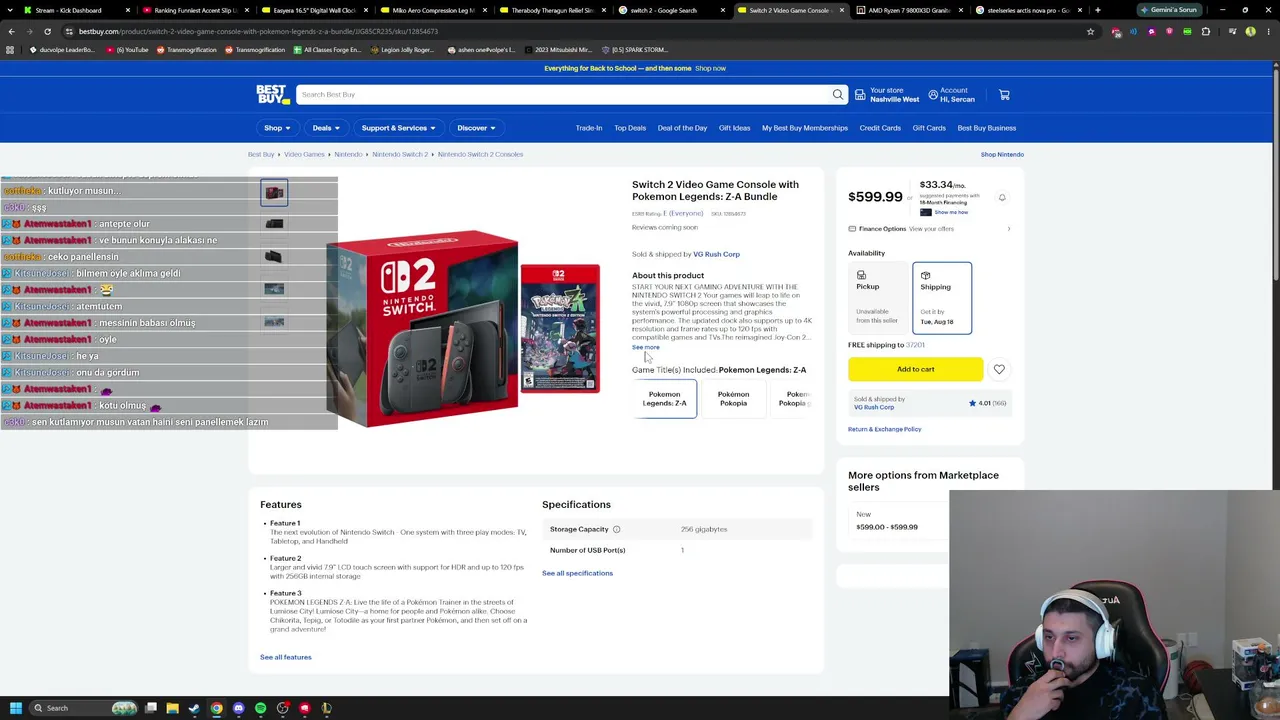Screen dimensions: 1280x720
Task: Open Task View in the taskbar
Action: [x=151, y=708]
